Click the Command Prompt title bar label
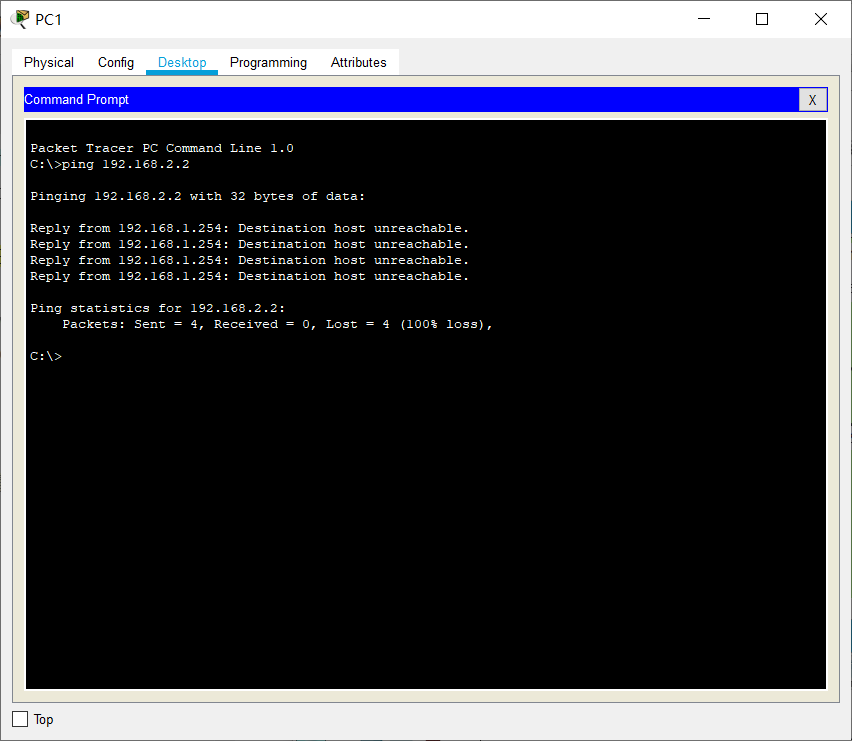Screen dimensions: 852x741 (77, 99)
